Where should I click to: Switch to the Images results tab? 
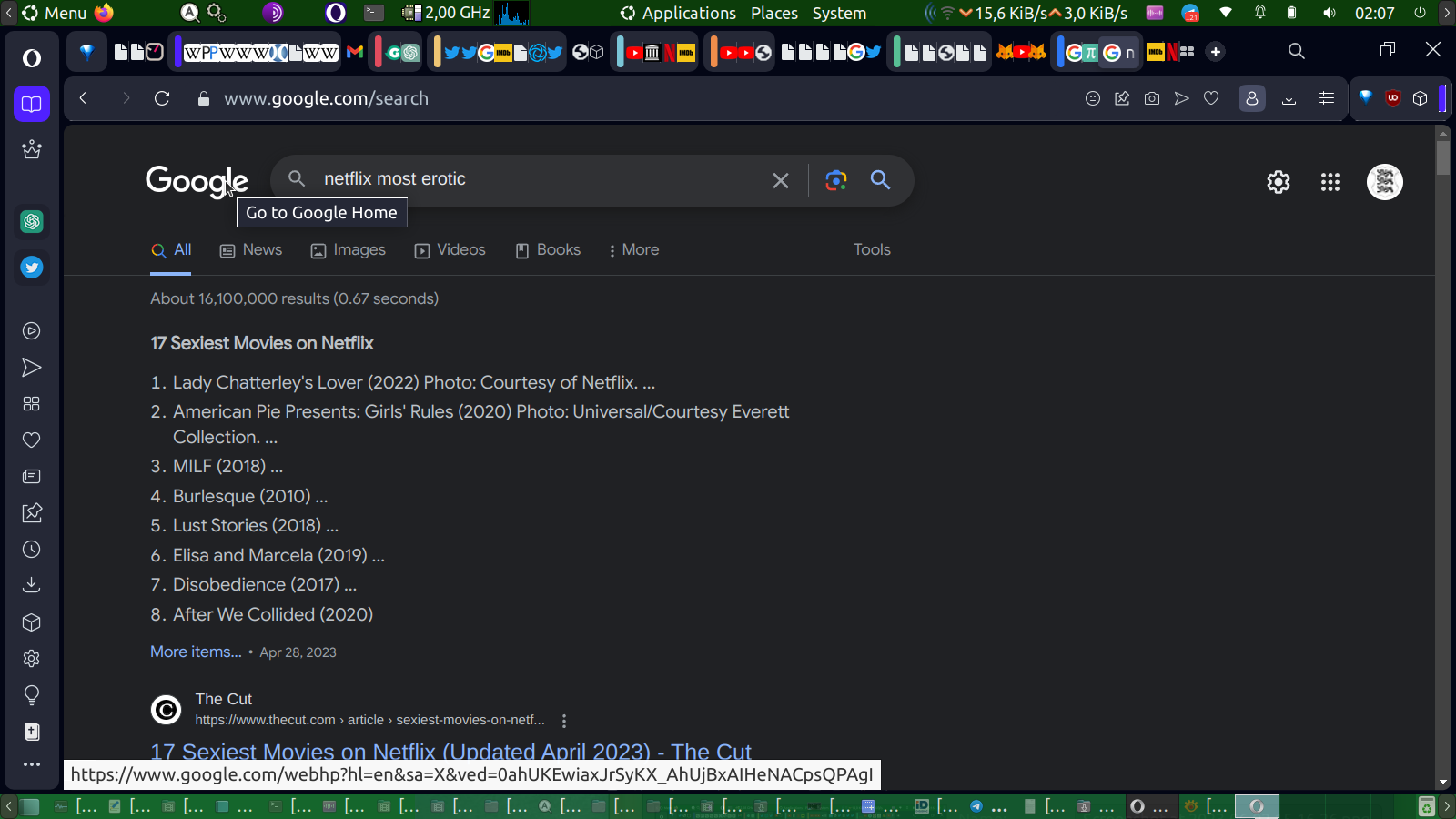(x=349, y=250)
